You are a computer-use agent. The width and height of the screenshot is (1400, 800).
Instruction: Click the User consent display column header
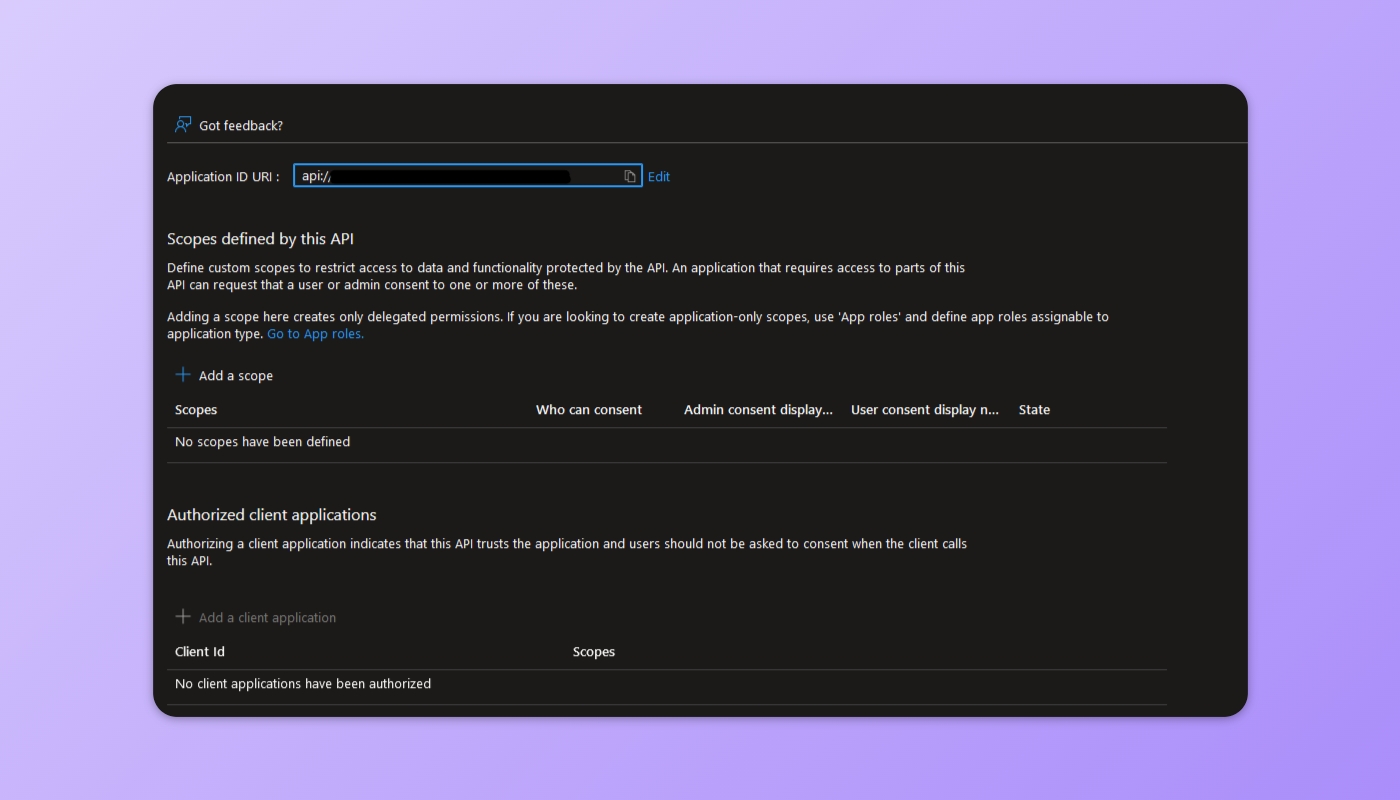tap(923, 409)
